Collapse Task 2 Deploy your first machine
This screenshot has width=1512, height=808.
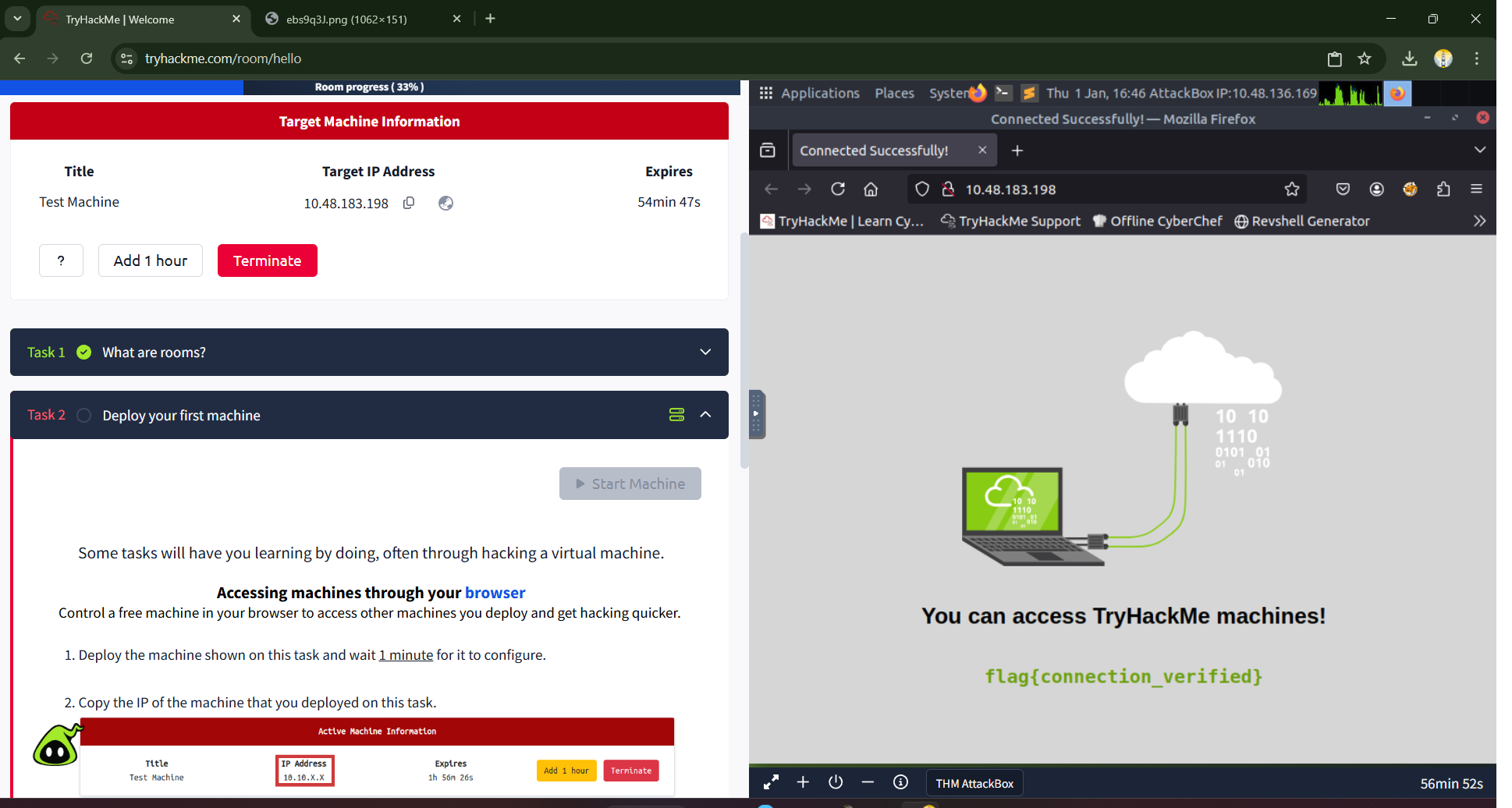pos(705,415)
